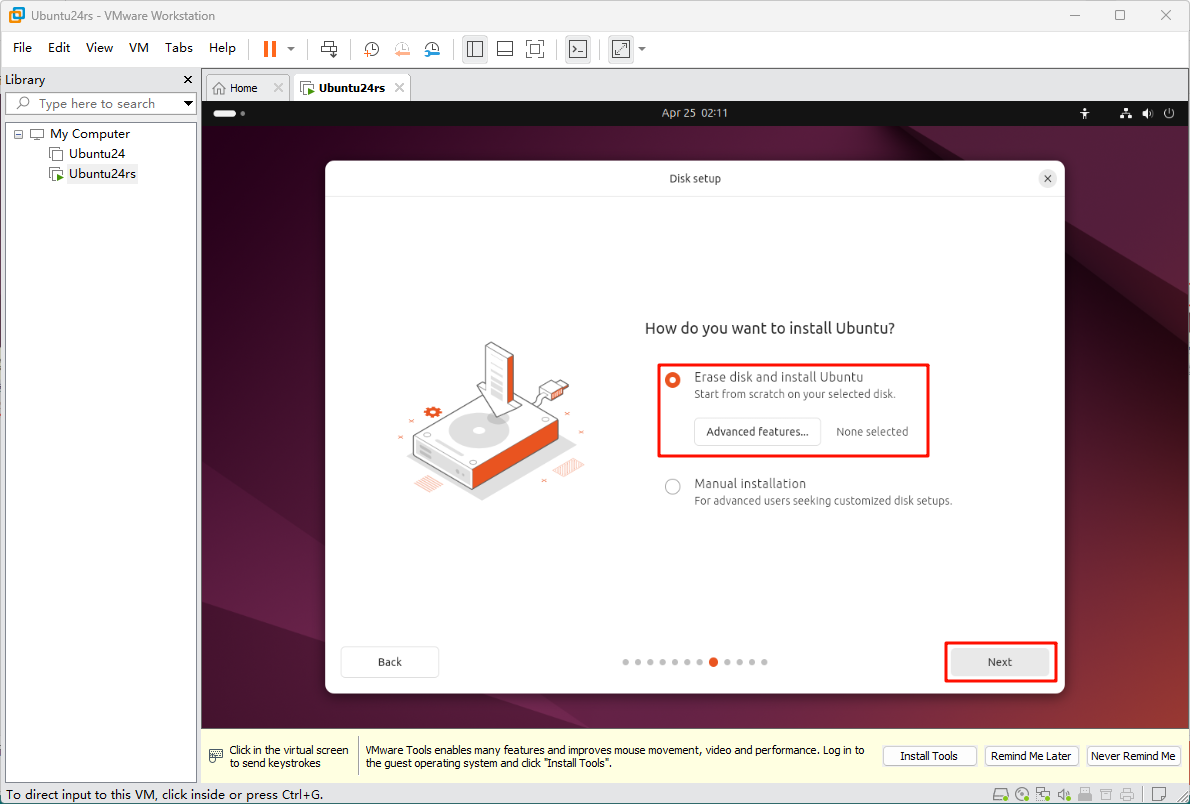Open the View menu

pos(99,48)
